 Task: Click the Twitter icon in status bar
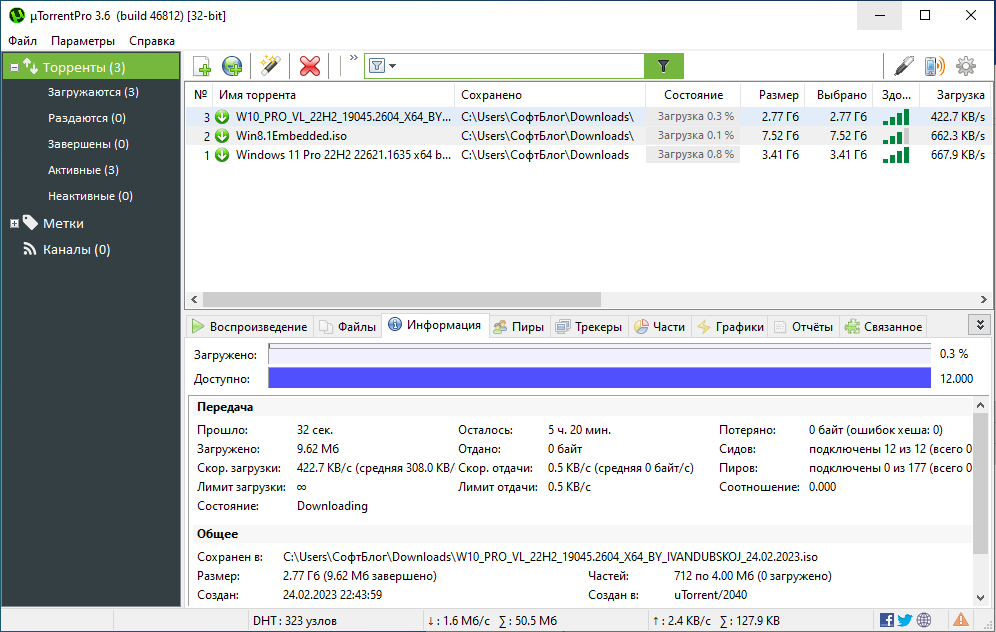(x=904, y=619)
